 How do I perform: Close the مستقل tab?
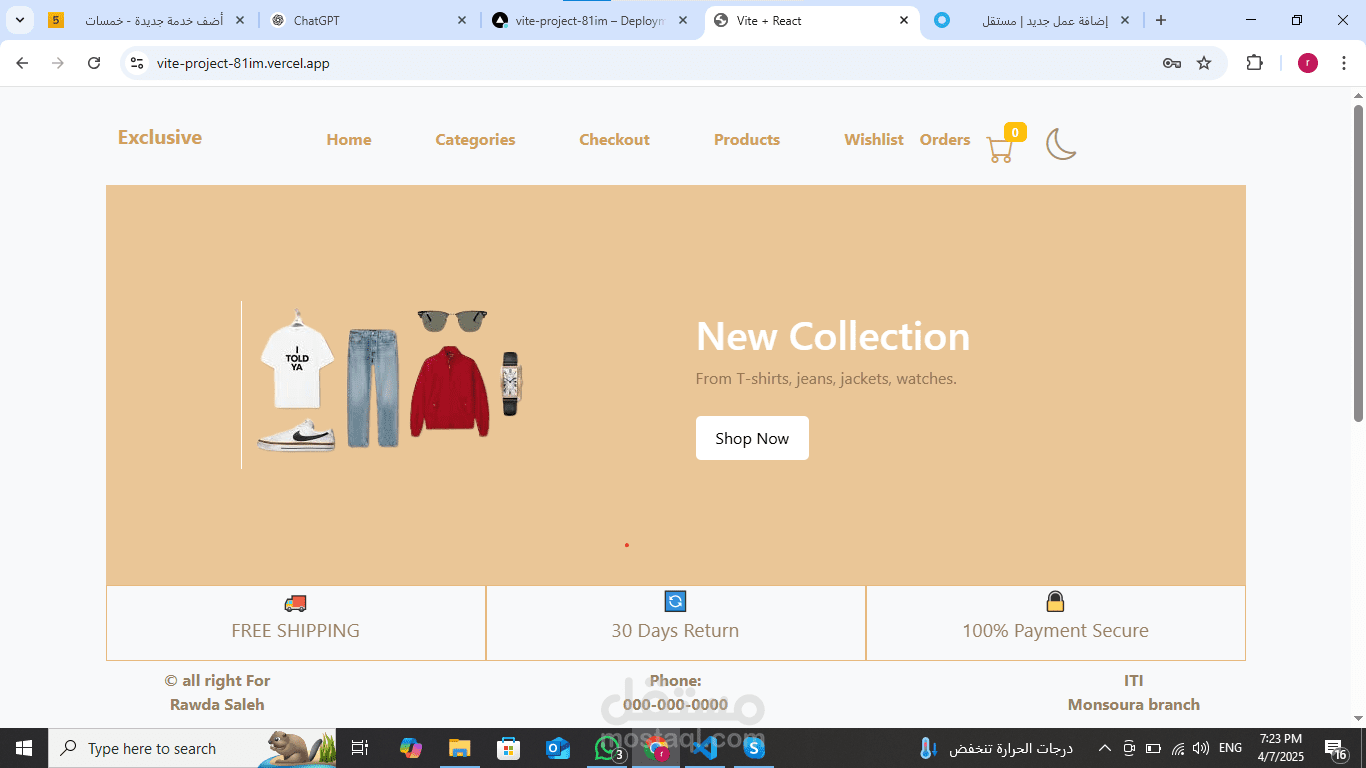(1124, 20)
